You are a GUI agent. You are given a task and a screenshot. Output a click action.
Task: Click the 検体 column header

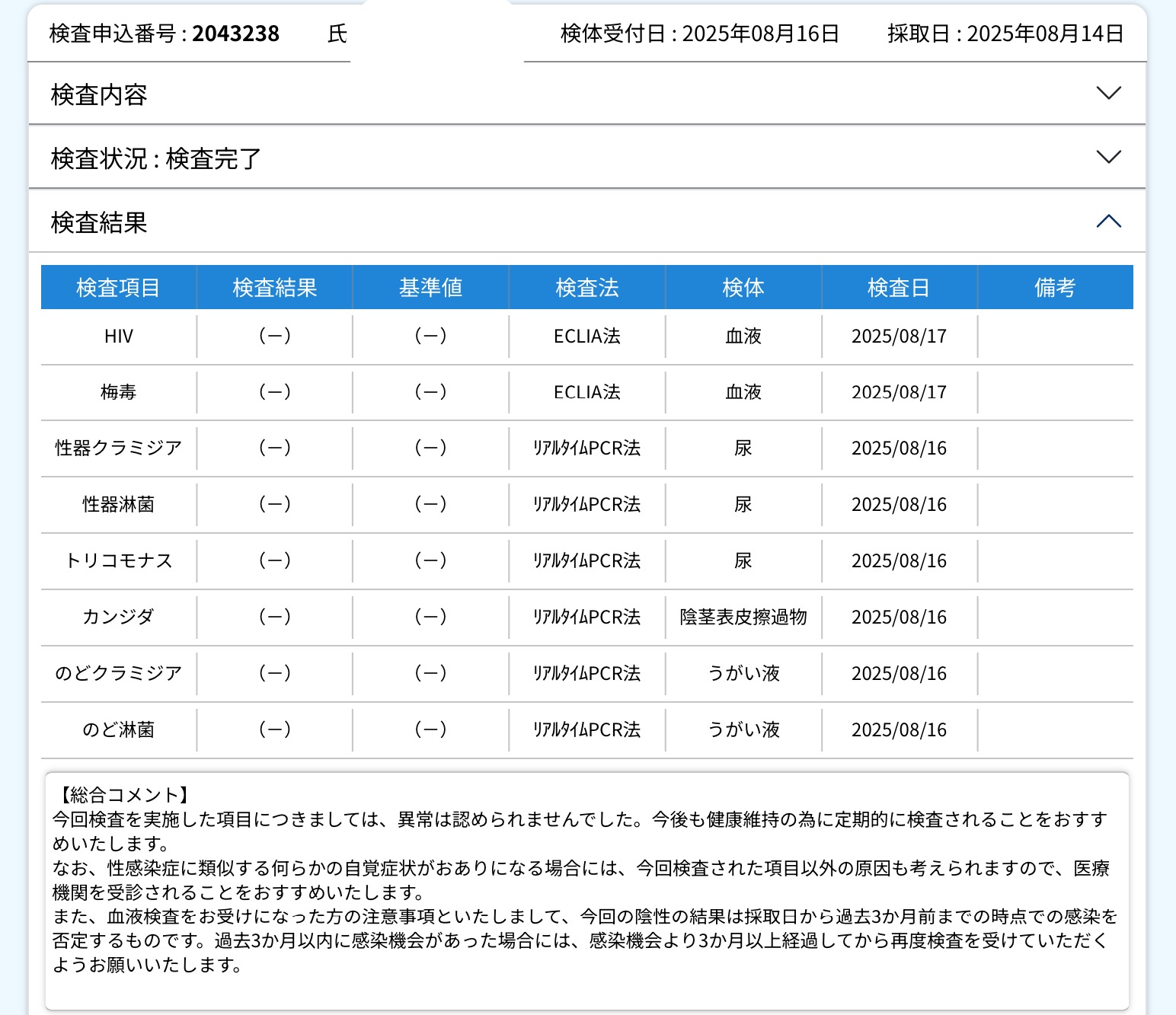743,288
